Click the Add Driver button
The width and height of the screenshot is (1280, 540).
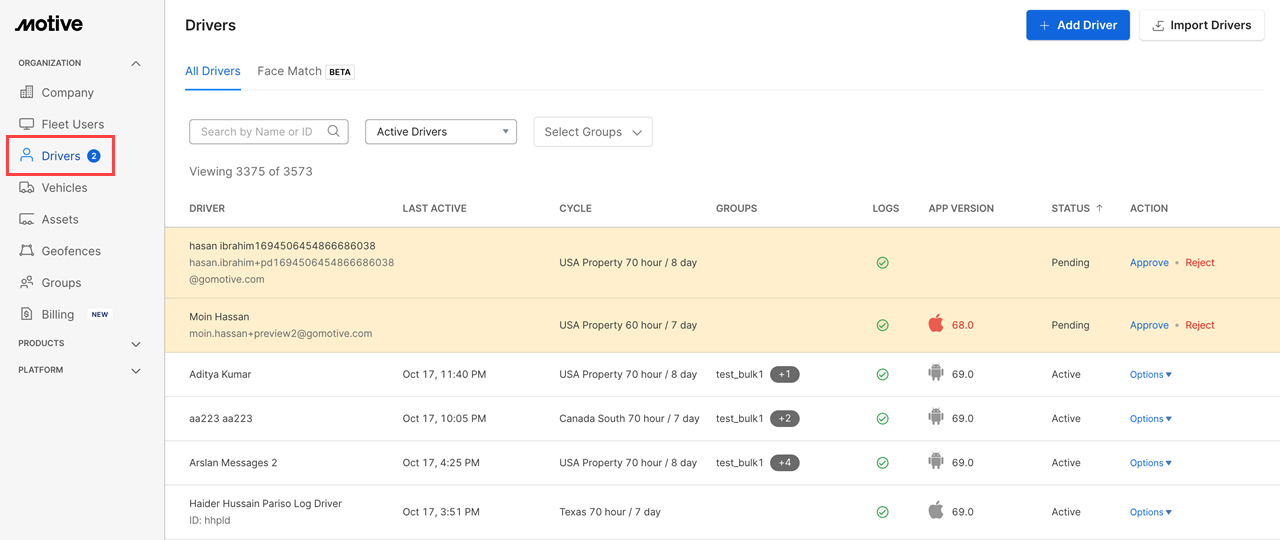(1078, 25)
